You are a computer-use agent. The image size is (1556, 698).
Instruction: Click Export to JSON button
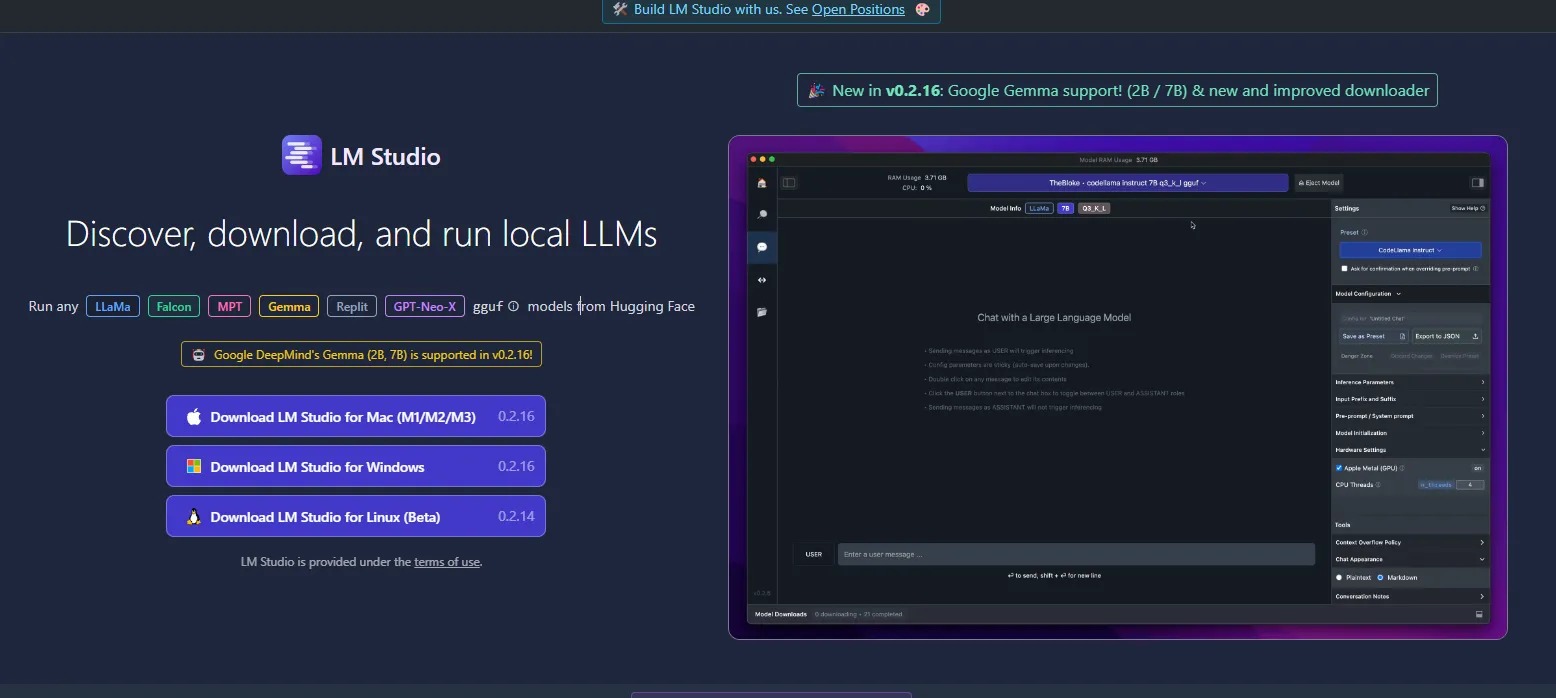click(1447, 336)
